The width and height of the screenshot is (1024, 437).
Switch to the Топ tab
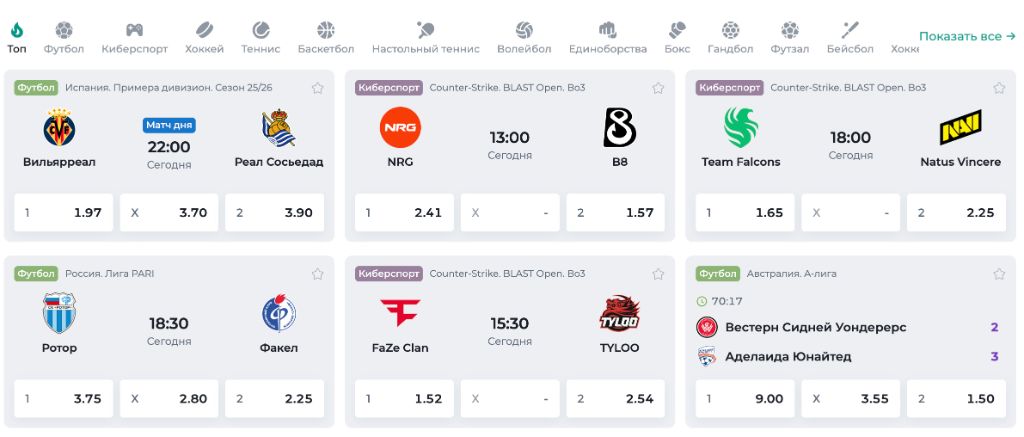[x=17, y=37]
